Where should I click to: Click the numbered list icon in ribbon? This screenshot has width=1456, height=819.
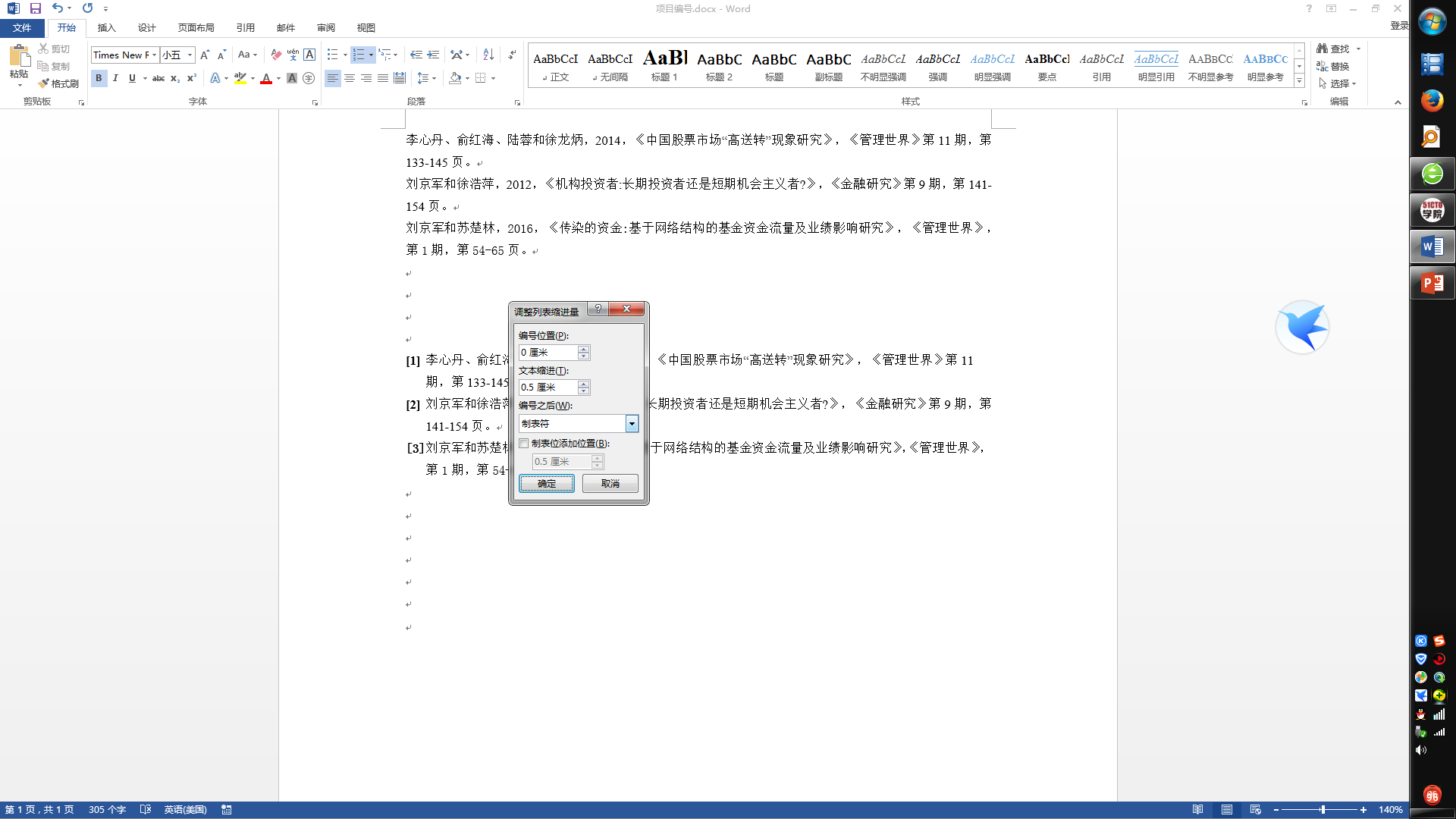359,55
